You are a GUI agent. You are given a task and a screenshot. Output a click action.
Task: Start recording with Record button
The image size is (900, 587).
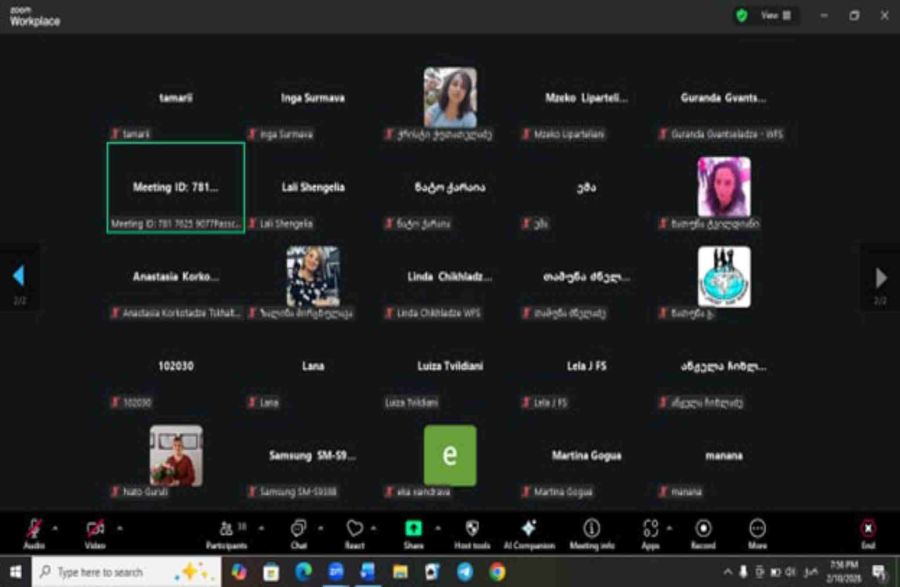point(703,530)
